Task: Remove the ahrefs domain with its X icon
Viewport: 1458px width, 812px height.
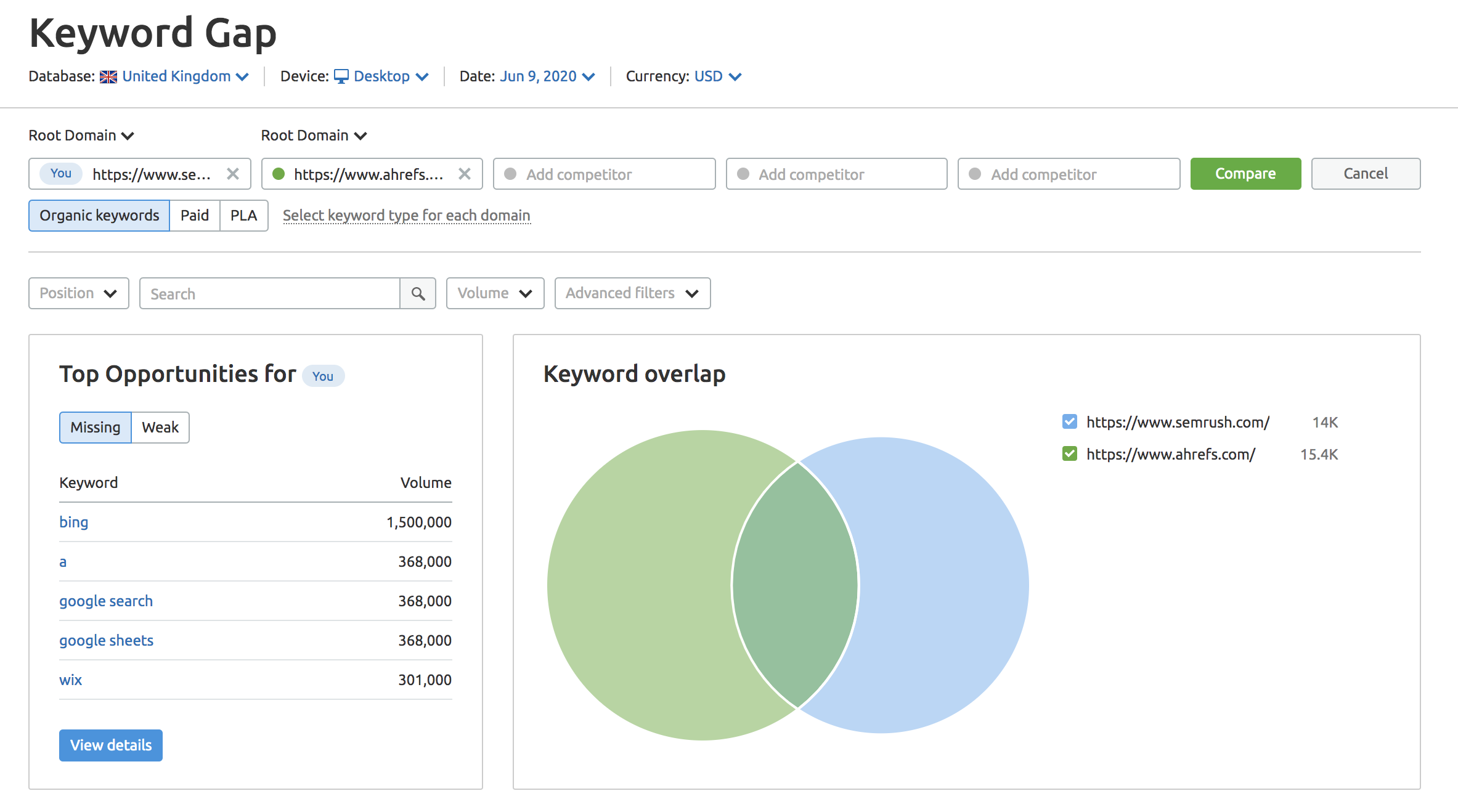Action: 465,174
